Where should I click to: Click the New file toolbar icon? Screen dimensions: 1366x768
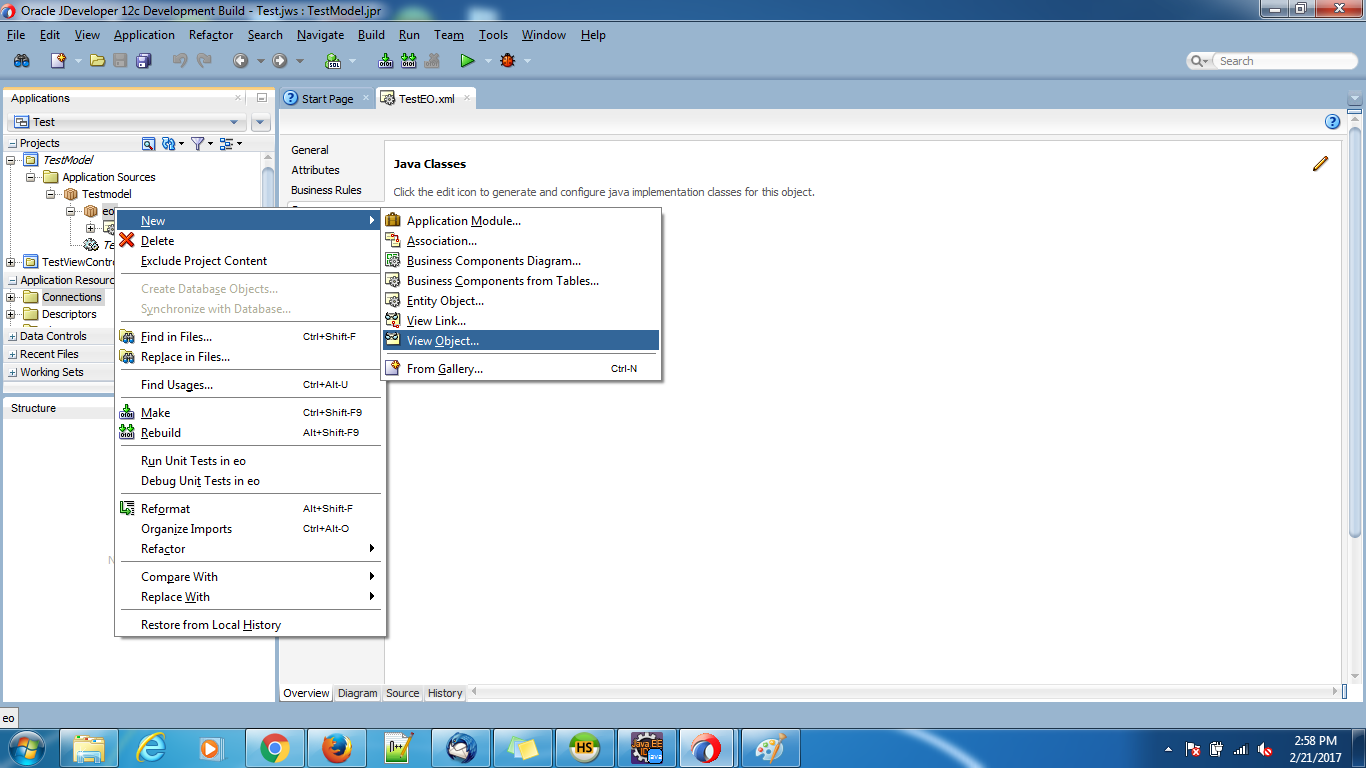point(59,60)
